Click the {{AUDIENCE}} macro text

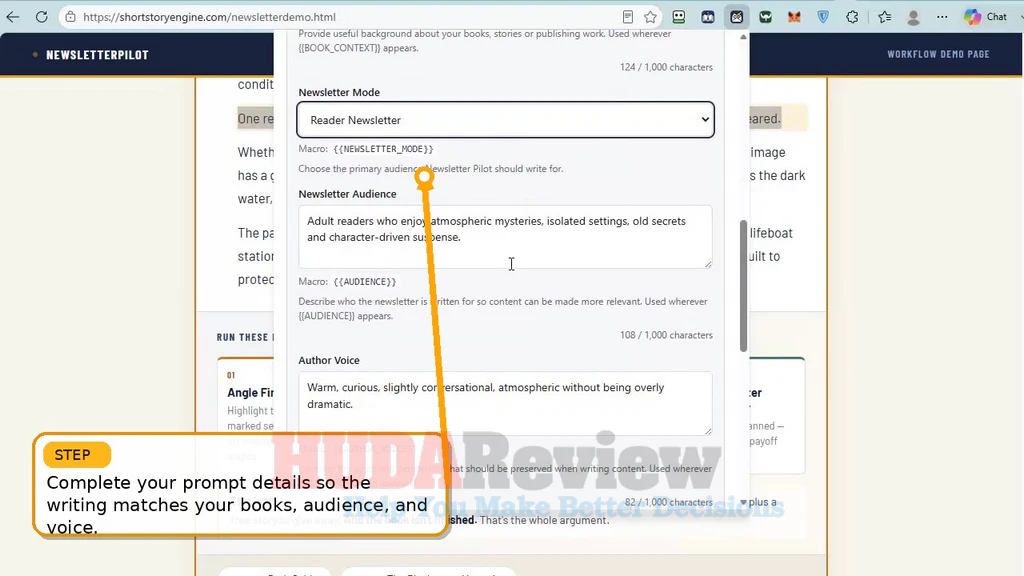tap(365, 281)
